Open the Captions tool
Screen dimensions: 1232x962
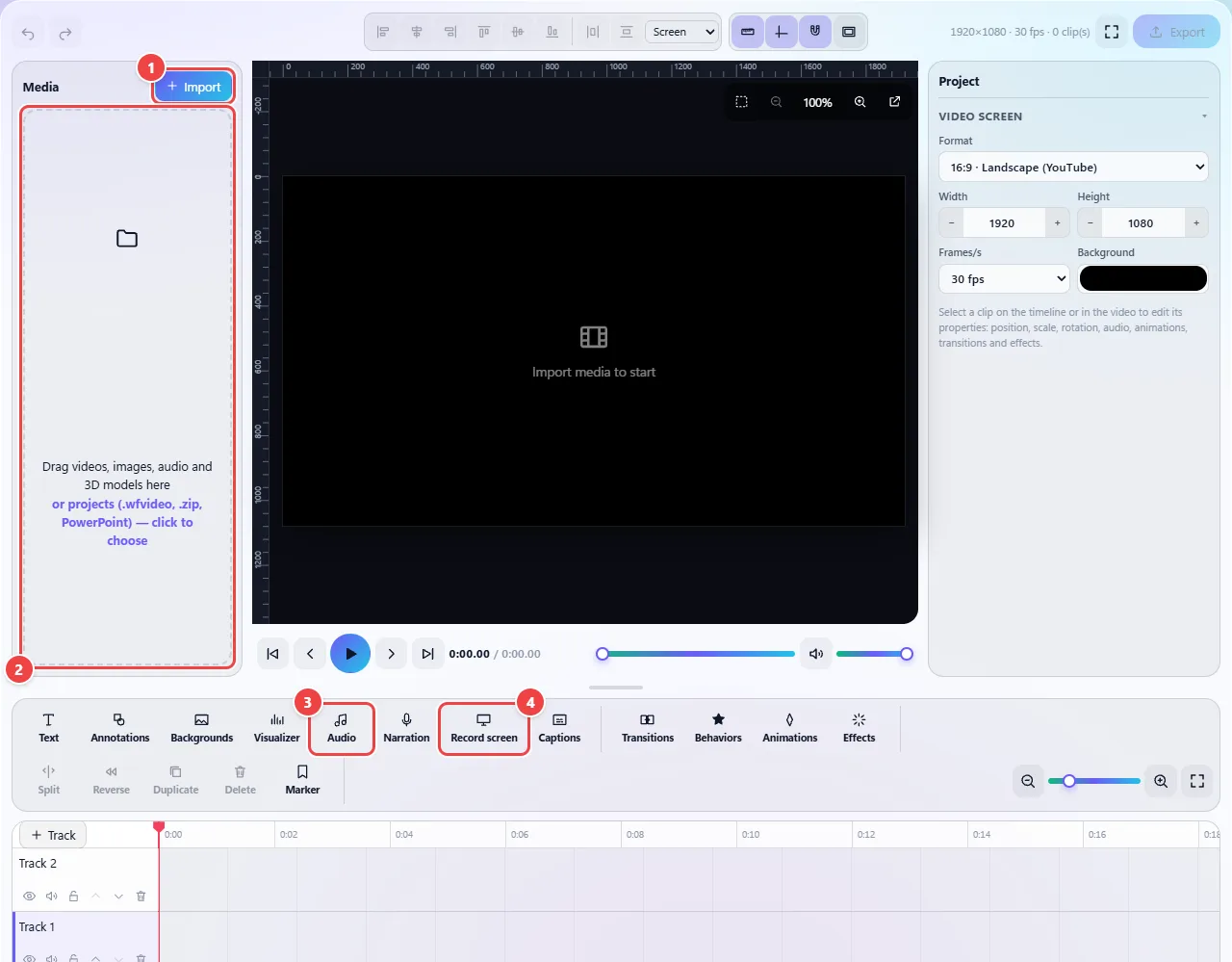pos(559,728)
